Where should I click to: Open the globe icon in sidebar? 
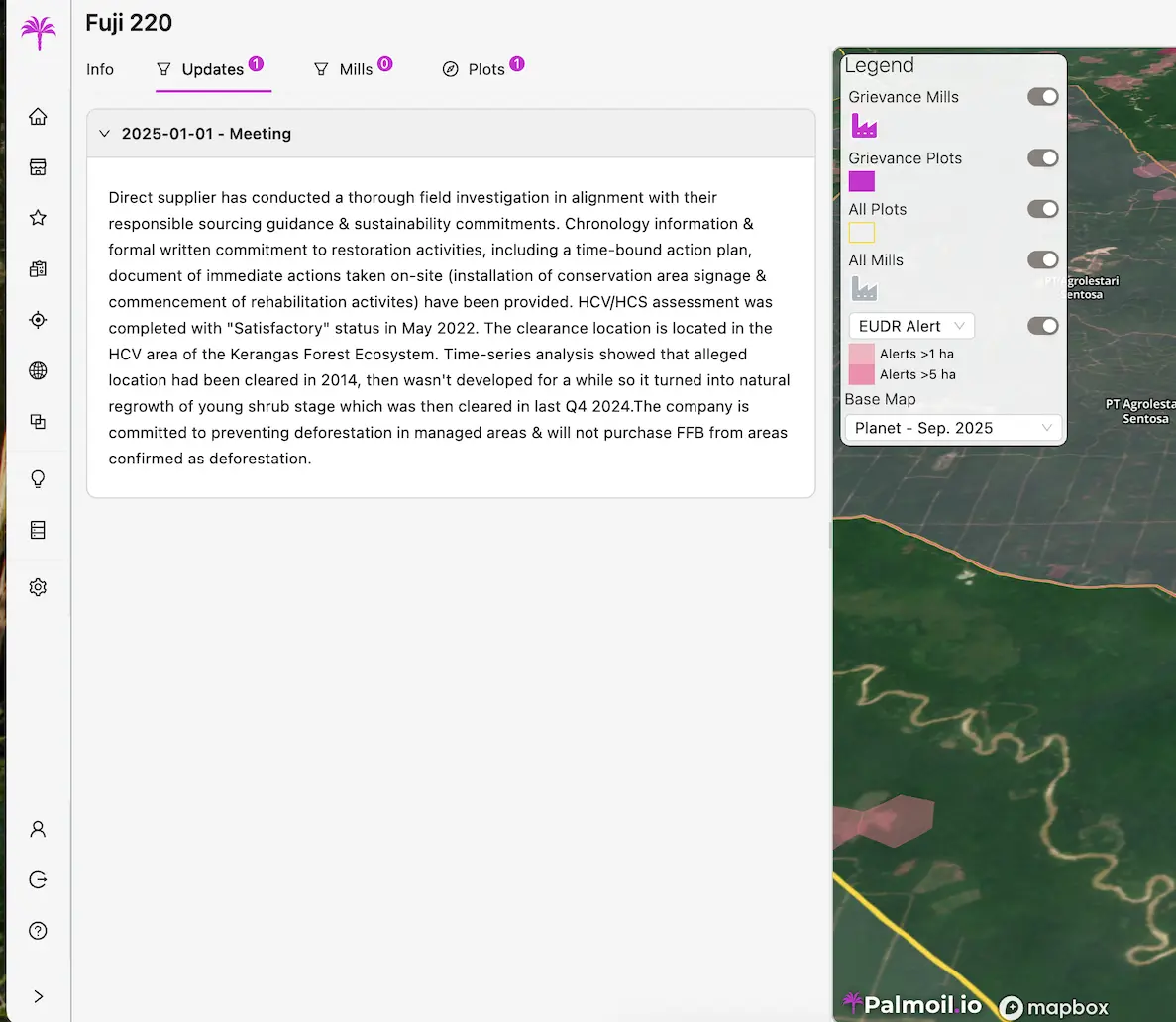click(x=38, y=370)
